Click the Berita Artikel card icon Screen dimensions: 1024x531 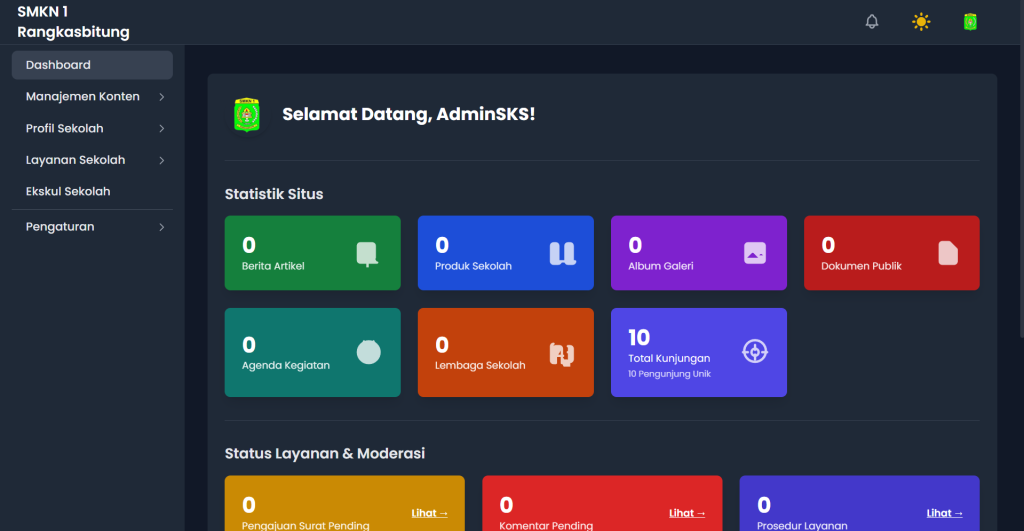pyautogui.click(x=367, y=254)
